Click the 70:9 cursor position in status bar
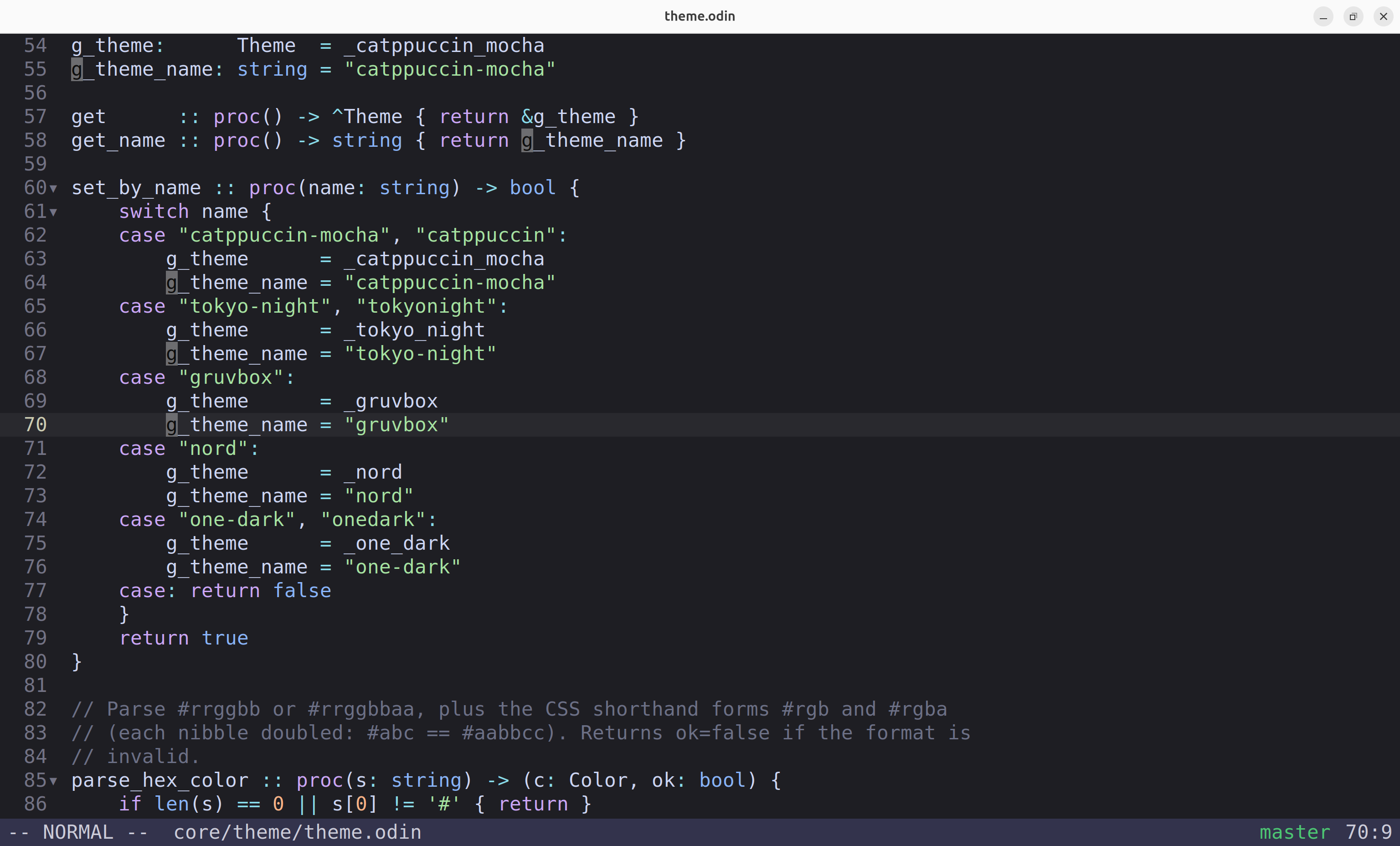Screen dimensions: 1400x846 [1368, 832]
